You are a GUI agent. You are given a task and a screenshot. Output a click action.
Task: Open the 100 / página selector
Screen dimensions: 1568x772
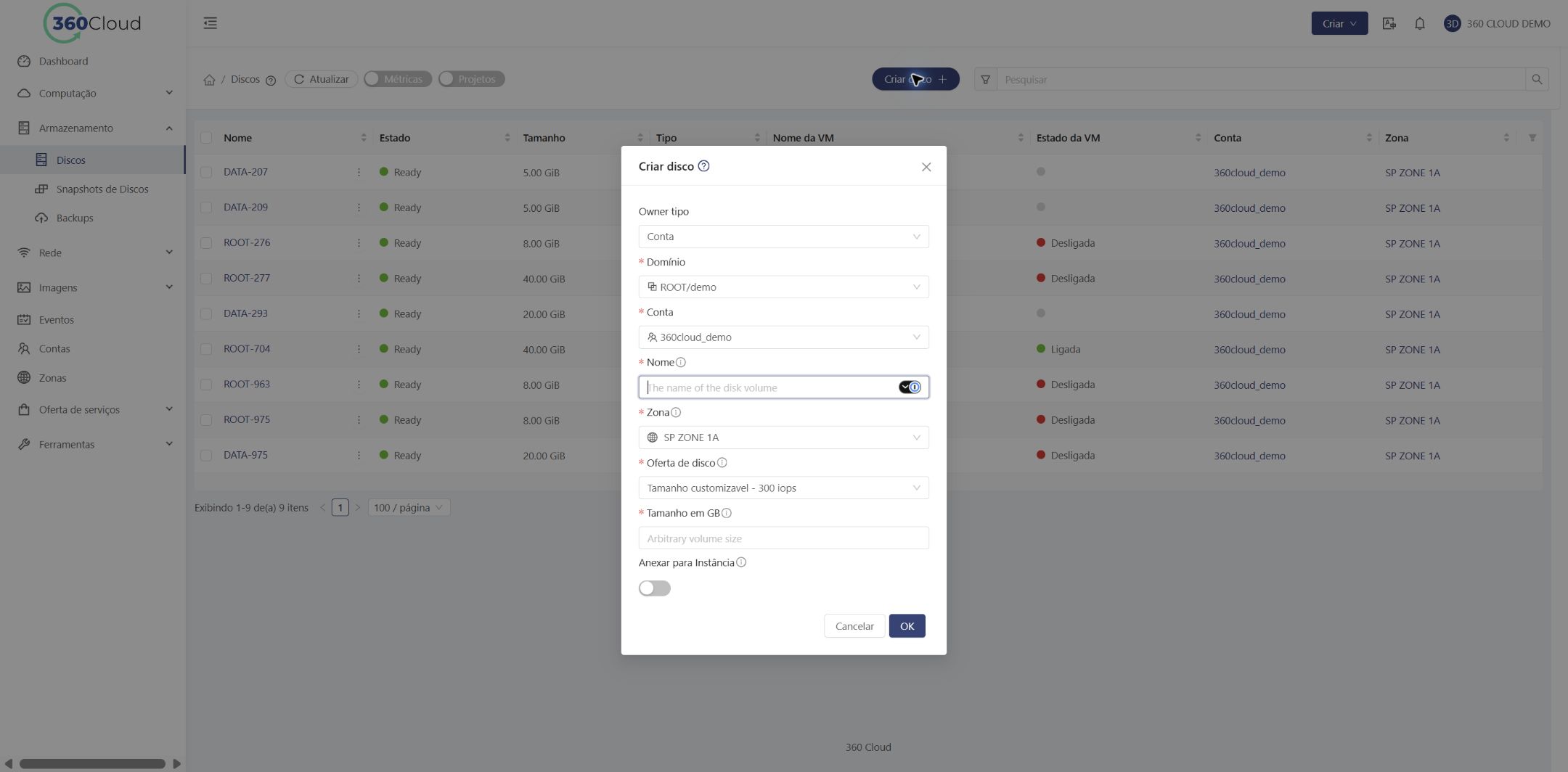[x=409, y=508]
